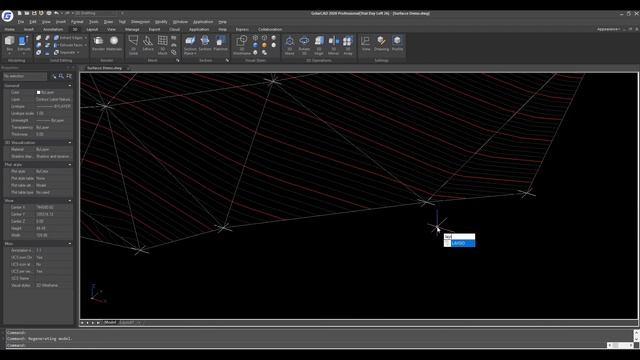This screenshot has width=640, height=360.
Task: Click the 3D Move tool
Action: tap(289, 45)
